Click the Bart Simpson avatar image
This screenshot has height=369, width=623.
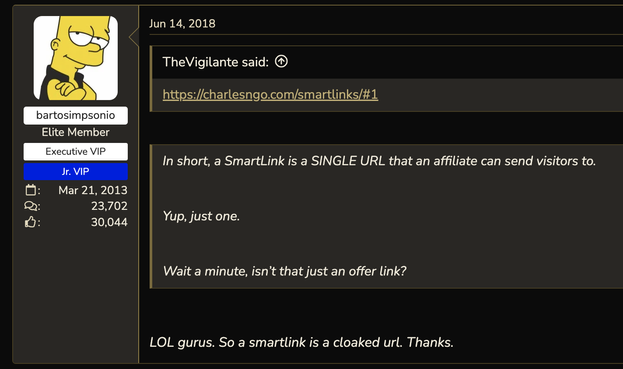pos(75,58)
